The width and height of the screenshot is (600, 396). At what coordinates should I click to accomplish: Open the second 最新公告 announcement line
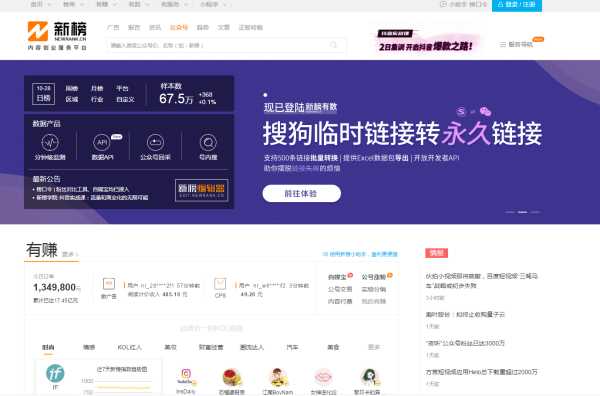(90, 197)
